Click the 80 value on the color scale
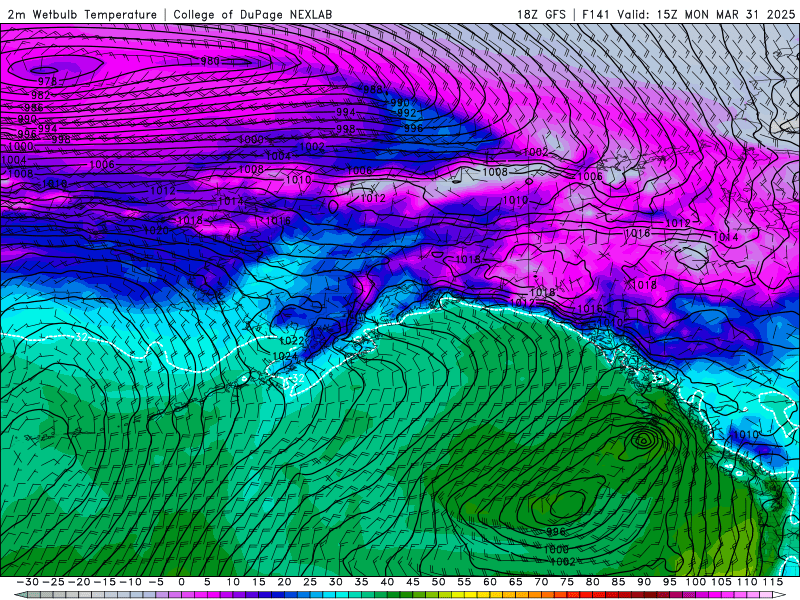Image resolution: width=800 pixels, height=600 pixels. [593, 582]
